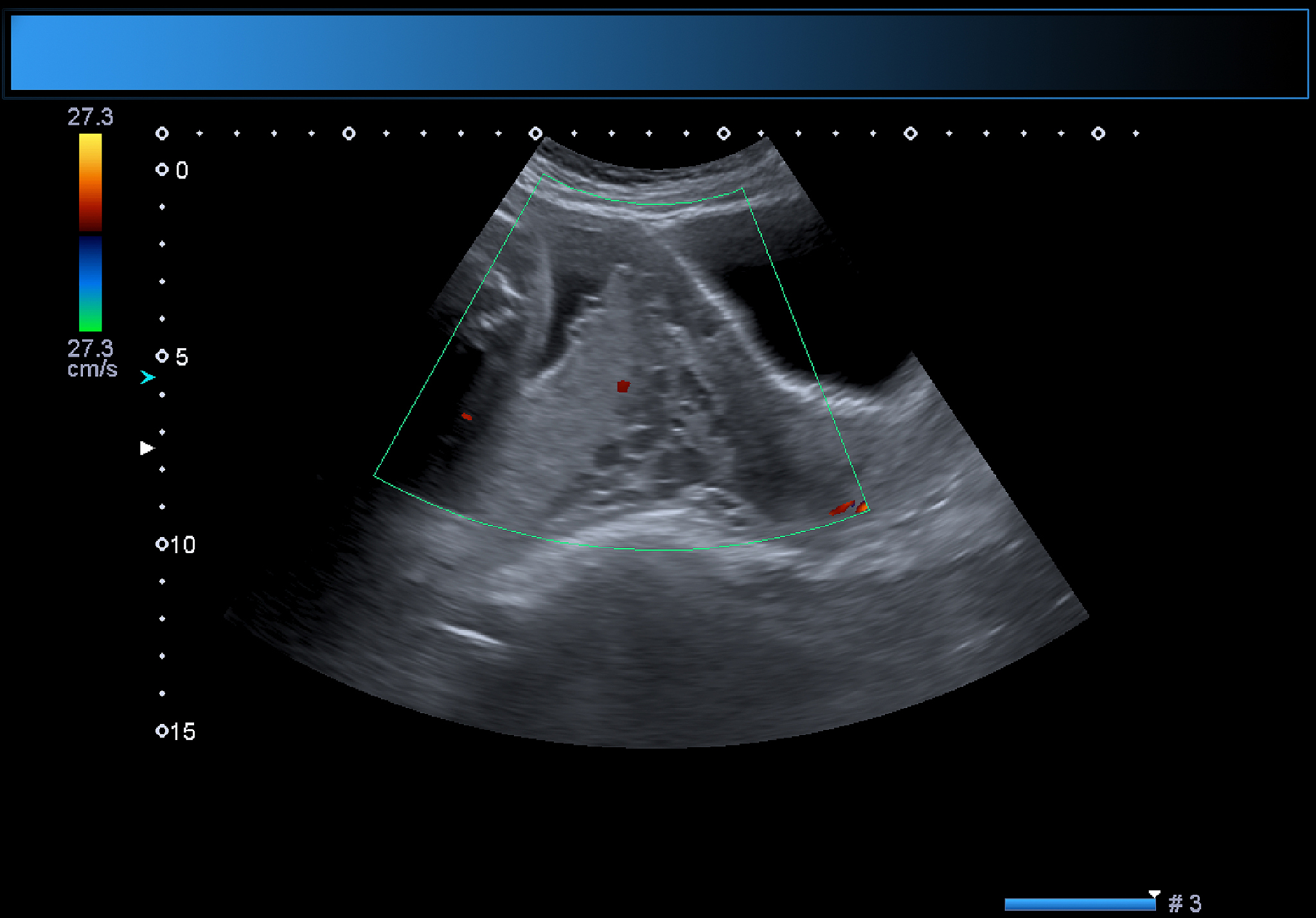Click the 0 cm depth ring marker
The height and width of the screenshot is (918, 1316).
pos(162,170)
